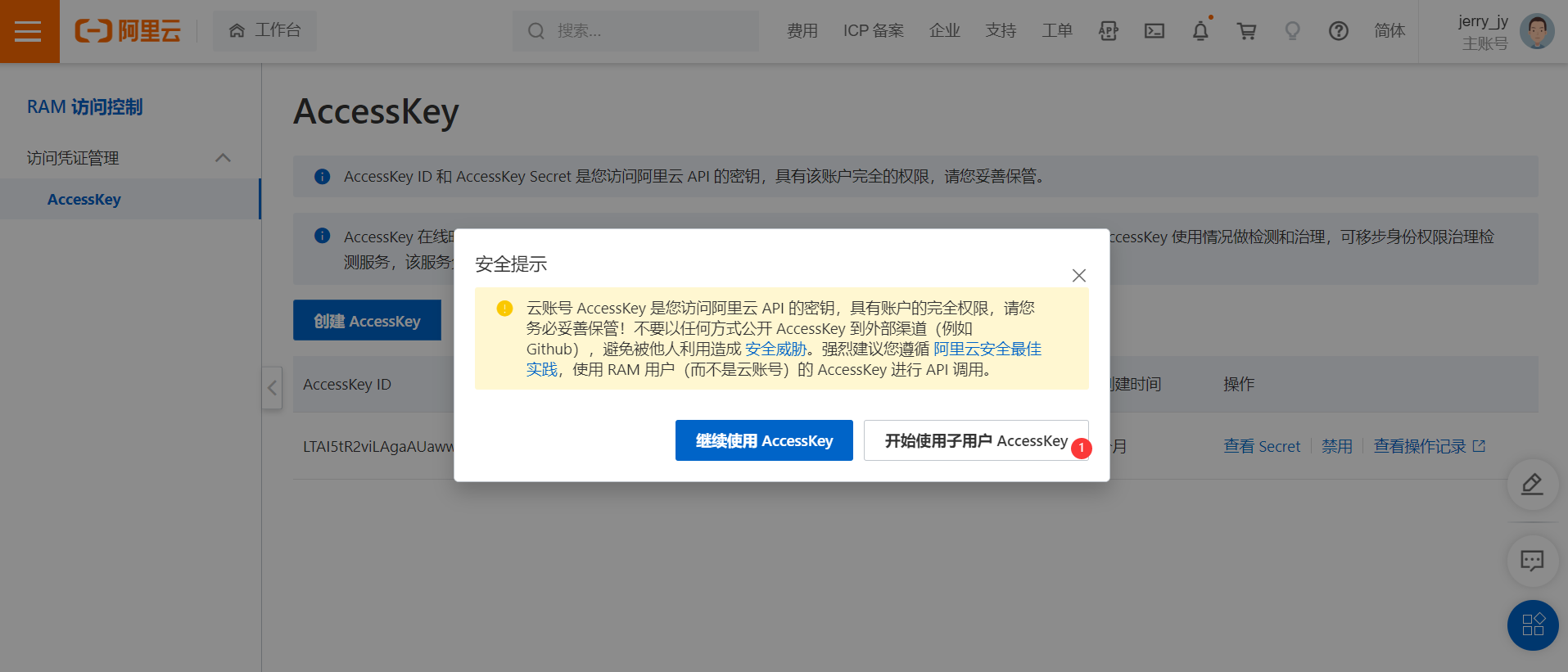
Task: Open the 工作台 workbench home
Action: point(264,31)
